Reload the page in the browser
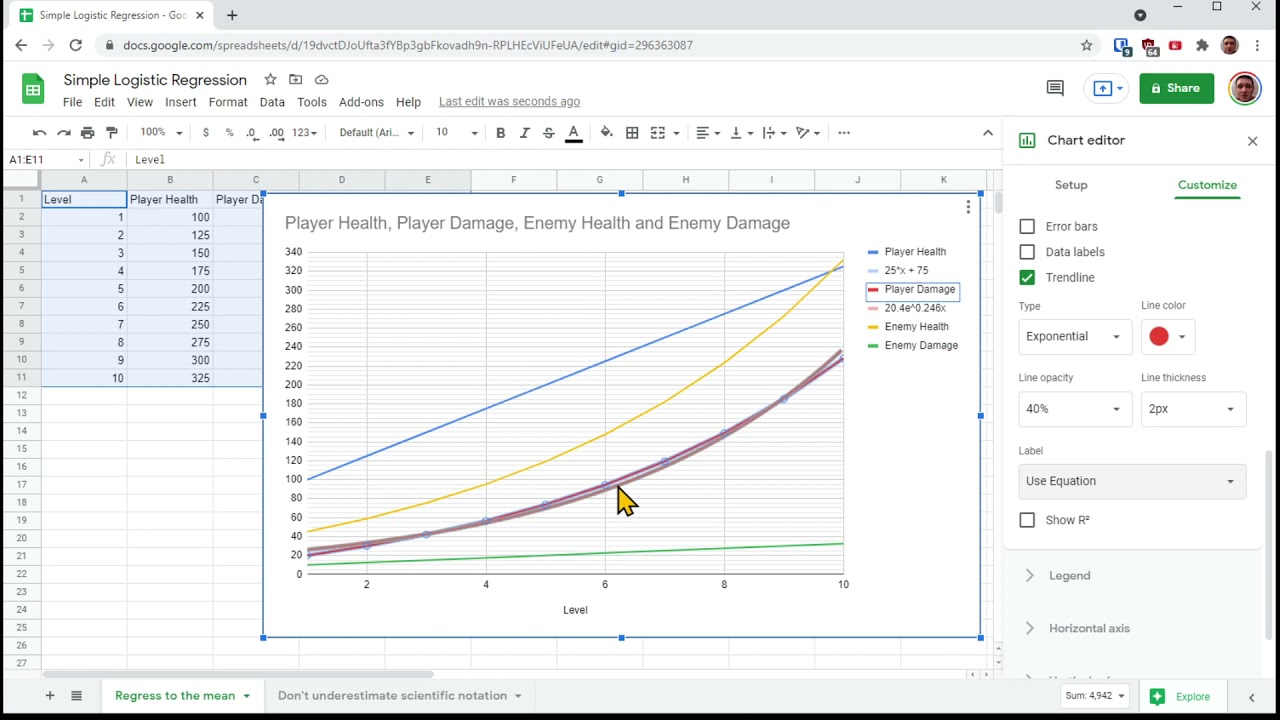Image resolution: width=1280 pixels, height=720 pixels. tap(75, 45)
